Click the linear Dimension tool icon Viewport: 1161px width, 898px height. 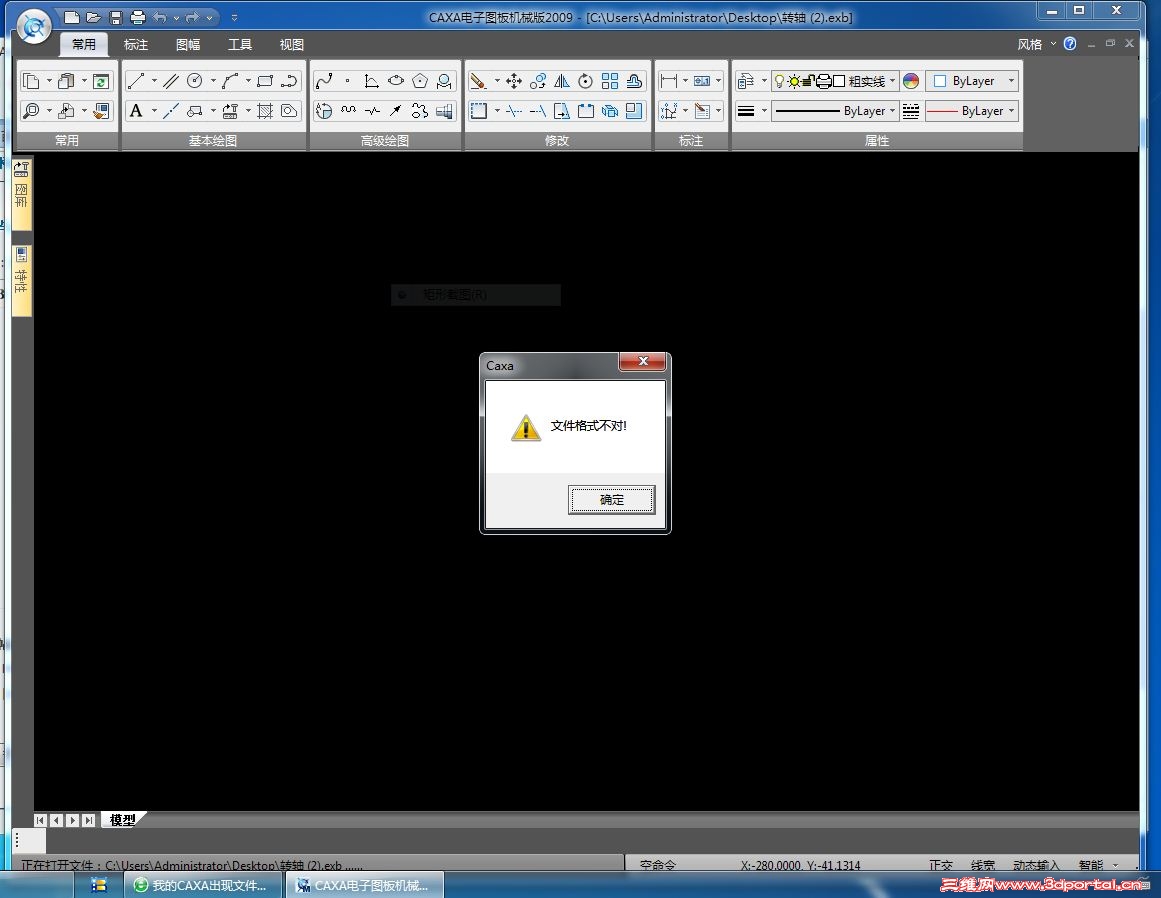tap(669, 81)
